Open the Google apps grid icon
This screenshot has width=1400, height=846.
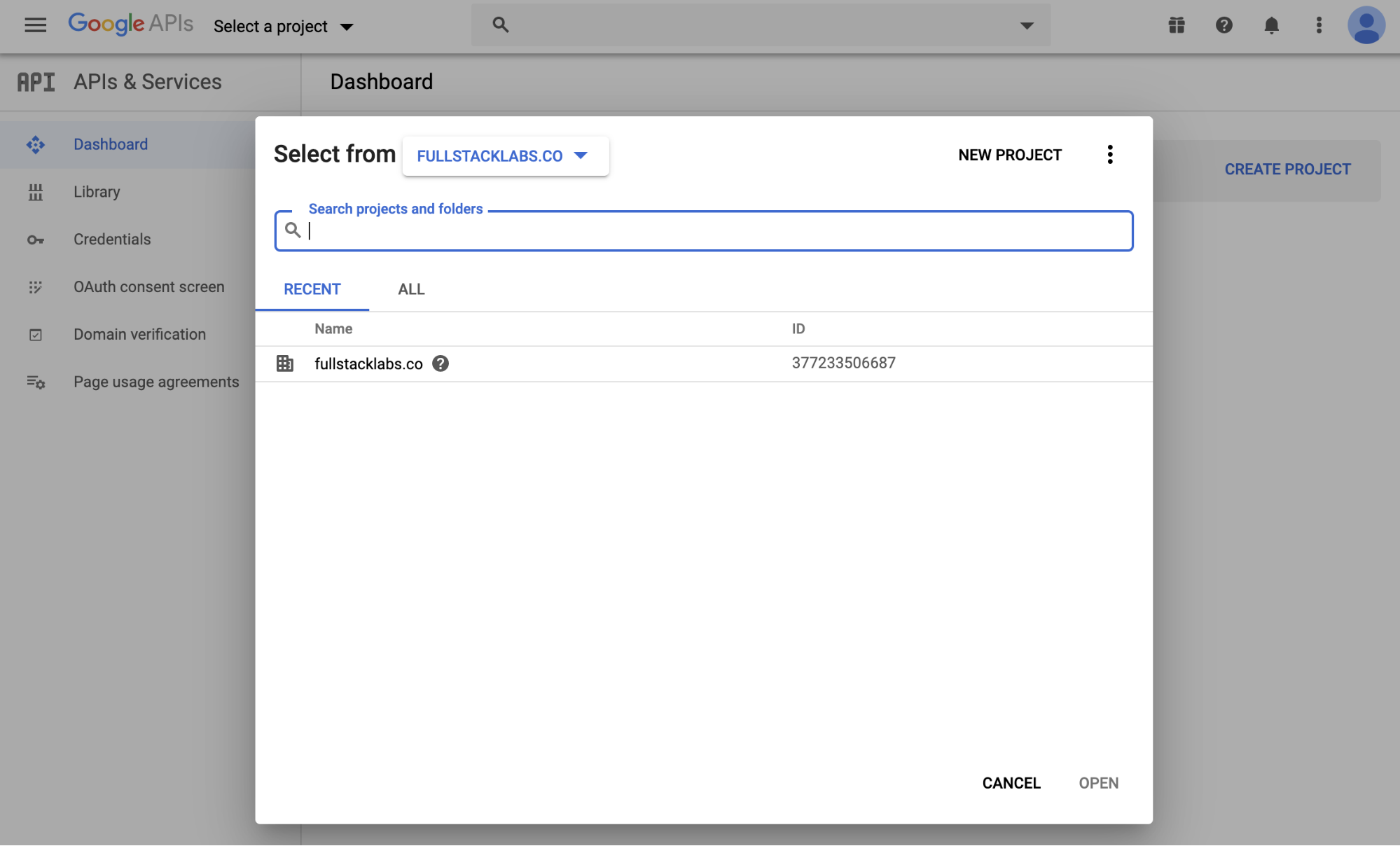coord(1177,25)
